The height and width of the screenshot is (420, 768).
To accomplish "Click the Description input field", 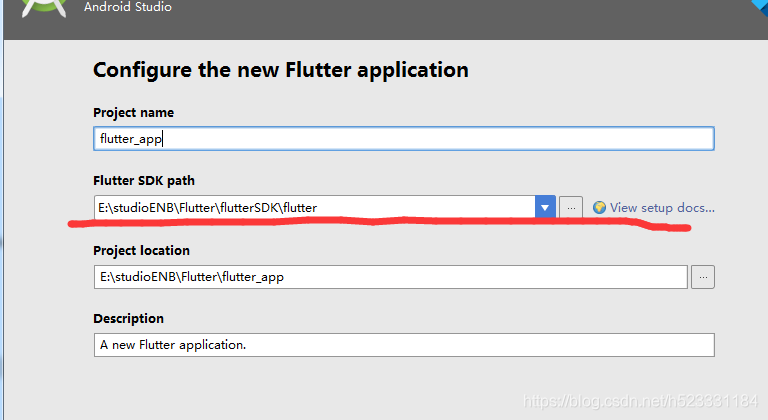I will tap(404, 345).
